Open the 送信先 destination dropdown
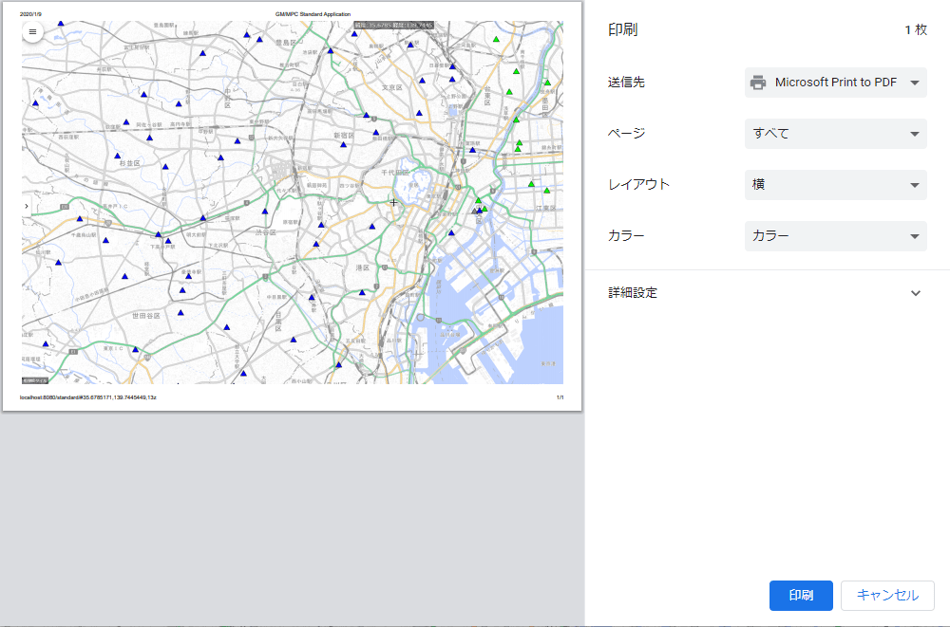The height and width of the screenshot is (627, 950). [x=835, y=83]
